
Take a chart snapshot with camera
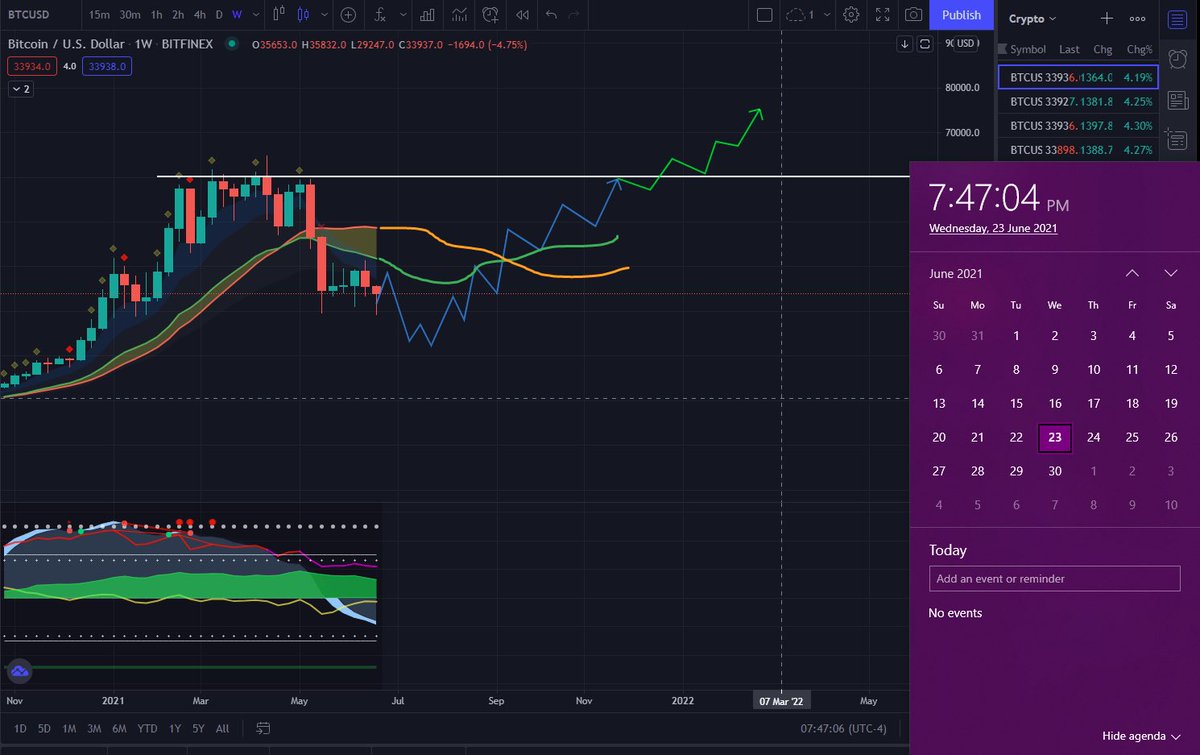click(x=913, y=15)
